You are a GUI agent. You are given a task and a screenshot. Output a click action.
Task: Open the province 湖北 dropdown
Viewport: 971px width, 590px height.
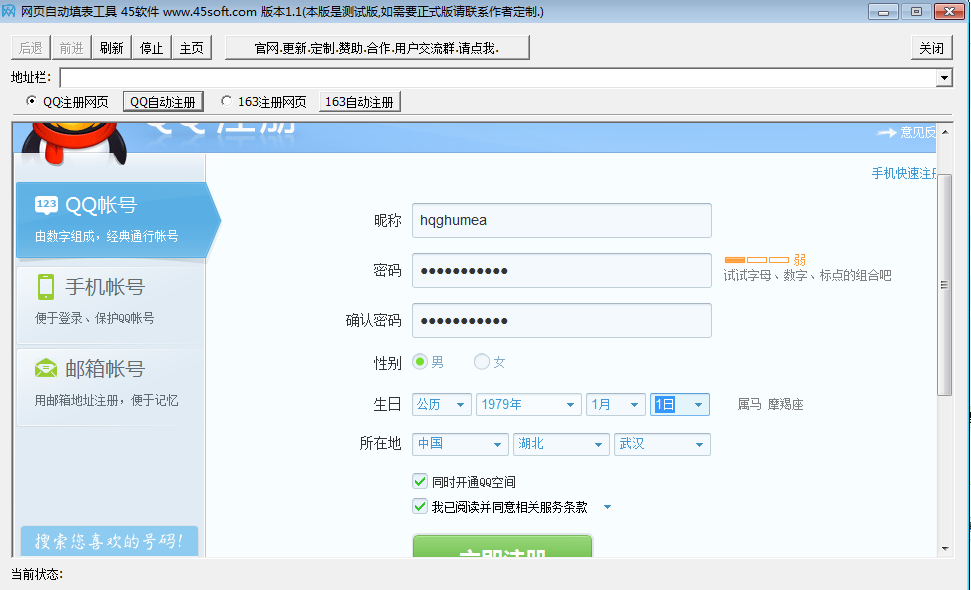click(x=559, y=444)
